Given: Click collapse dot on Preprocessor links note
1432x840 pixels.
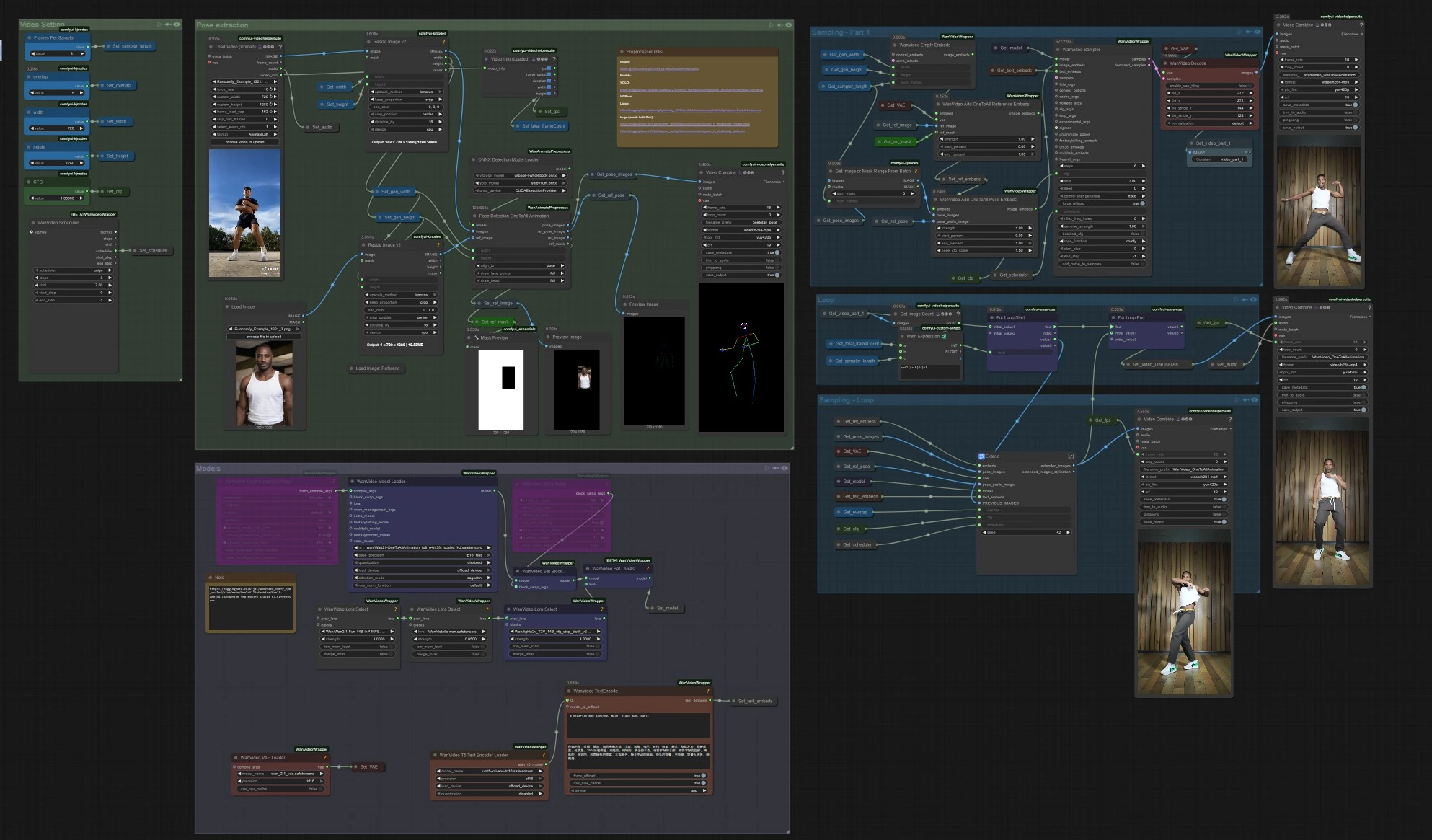Looking at the screenshot, I should (622, 52).
